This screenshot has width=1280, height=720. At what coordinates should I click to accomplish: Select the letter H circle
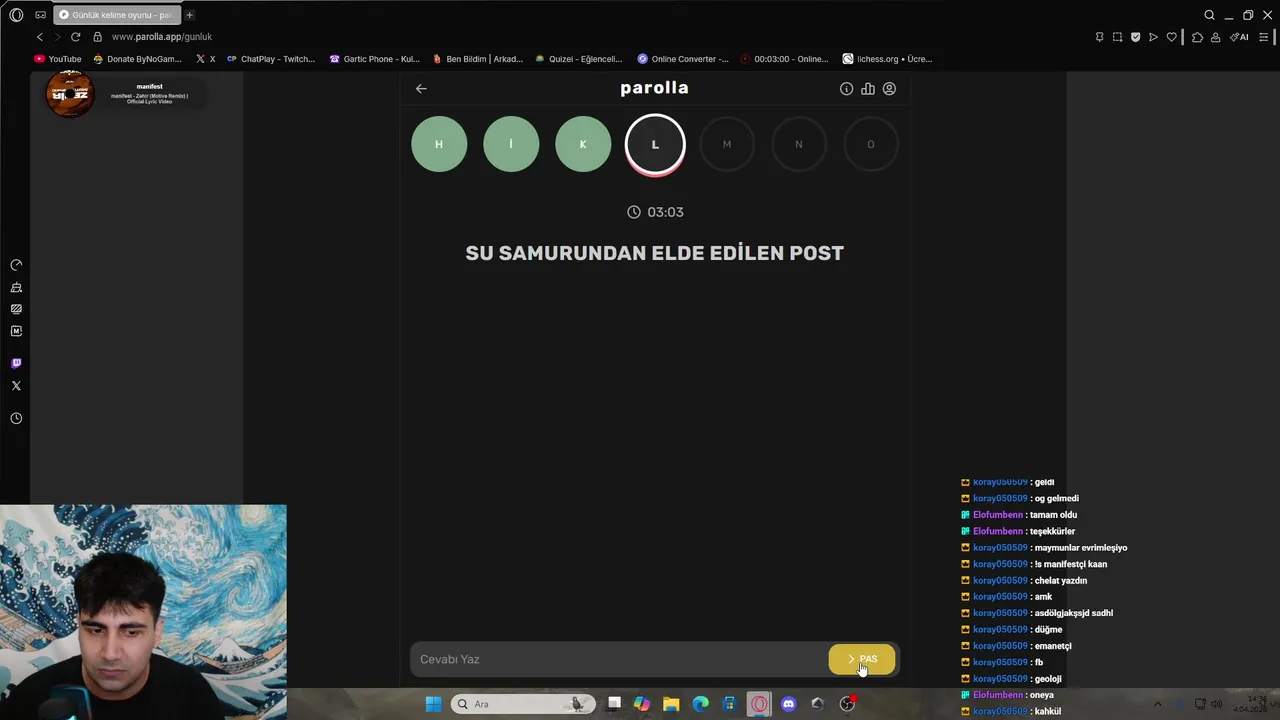pyautogui.click(x=439, y=144)
